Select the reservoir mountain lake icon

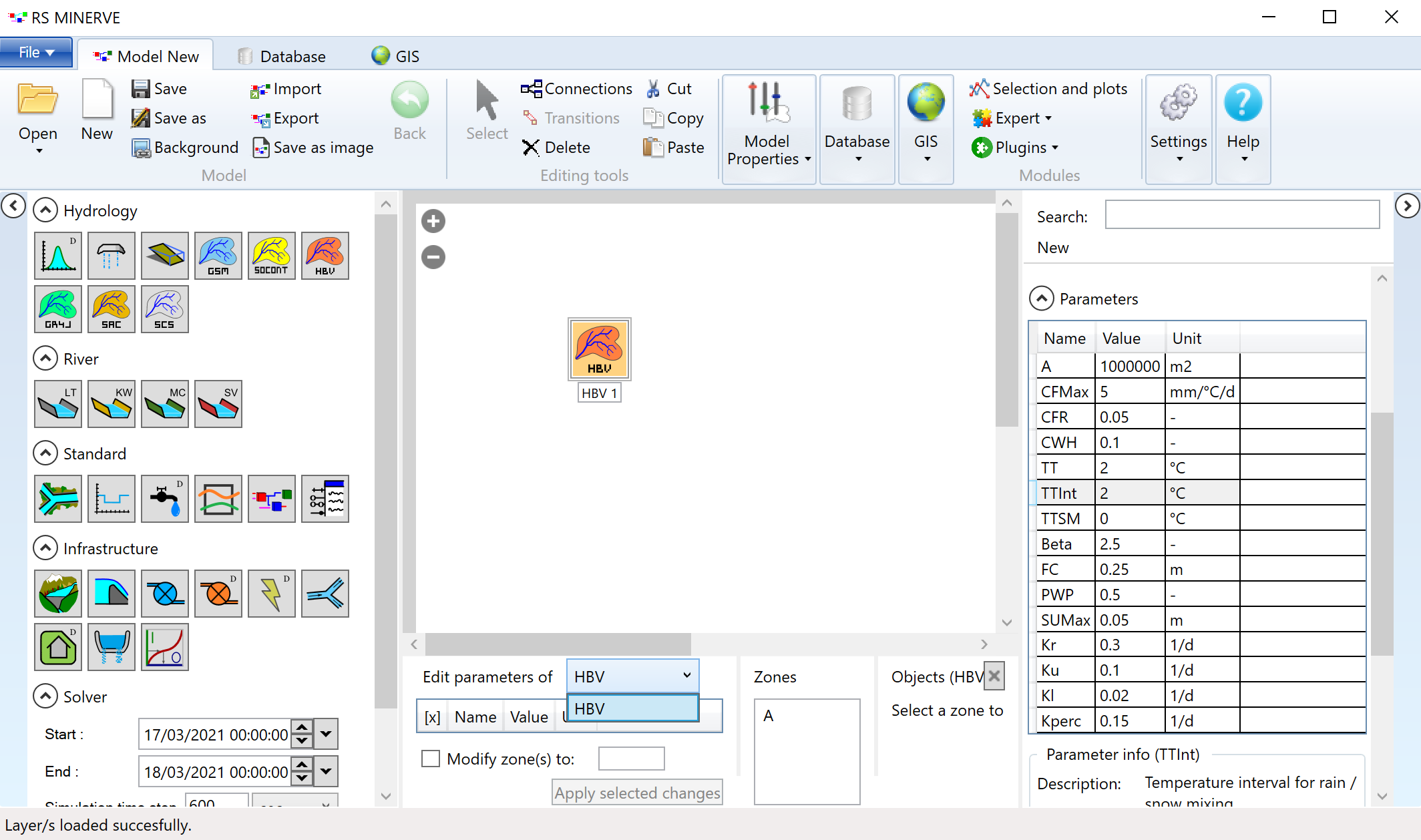(58, 594)
